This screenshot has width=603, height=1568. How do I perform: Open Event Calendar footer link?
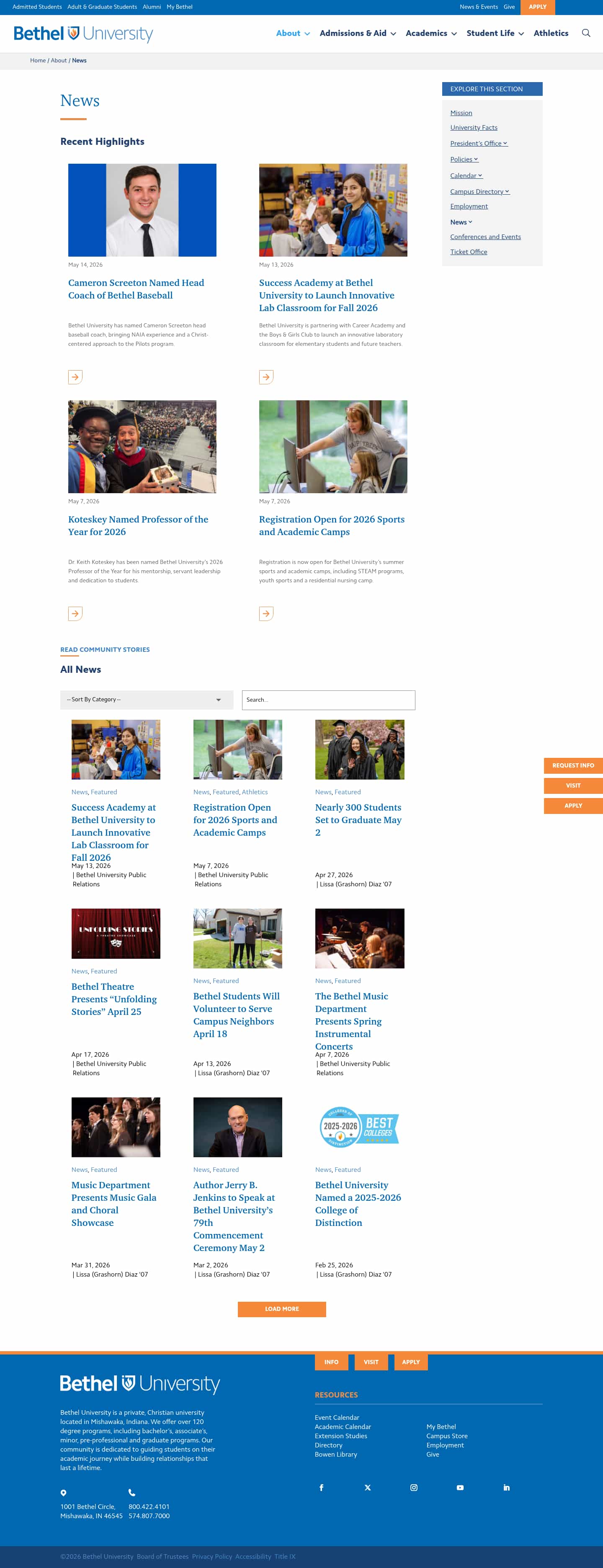coord(337,1418)
